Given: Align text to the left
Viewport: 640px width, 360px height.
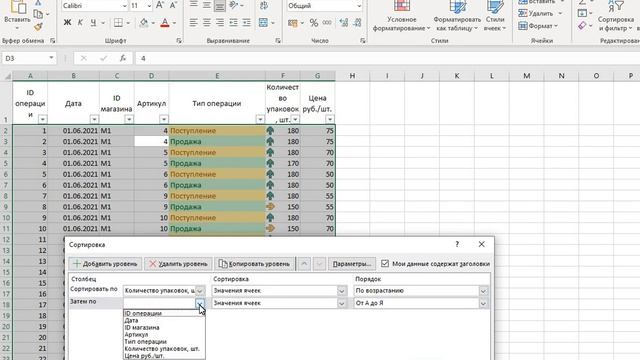Looking at the screenshot, I should click(193, 23).
